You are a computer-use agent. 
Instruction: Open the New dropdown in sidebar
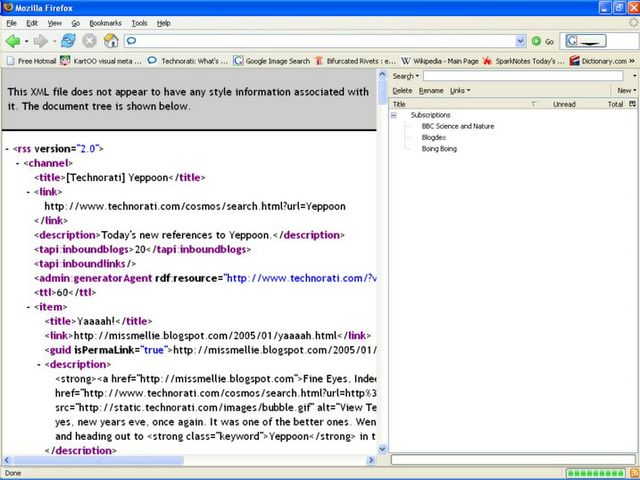click(x=625, y=90)
